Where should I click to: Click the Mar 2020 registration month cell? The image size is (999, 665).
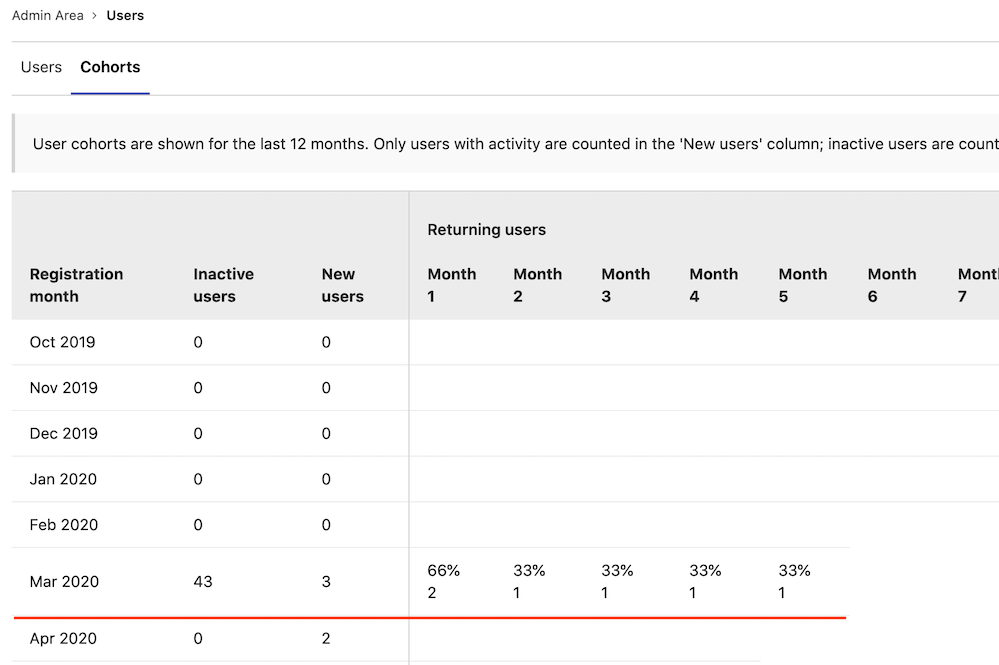tap(64, 582)
